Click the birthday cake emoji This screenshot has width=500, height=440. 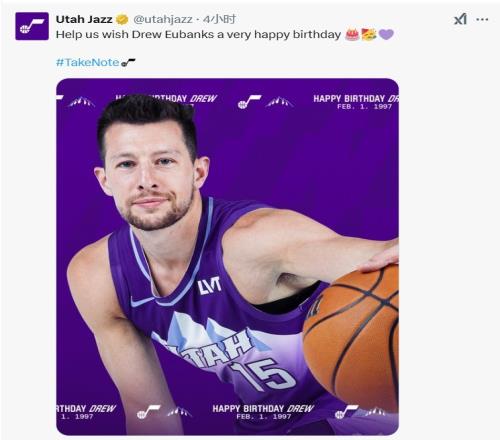pos(352,34)
